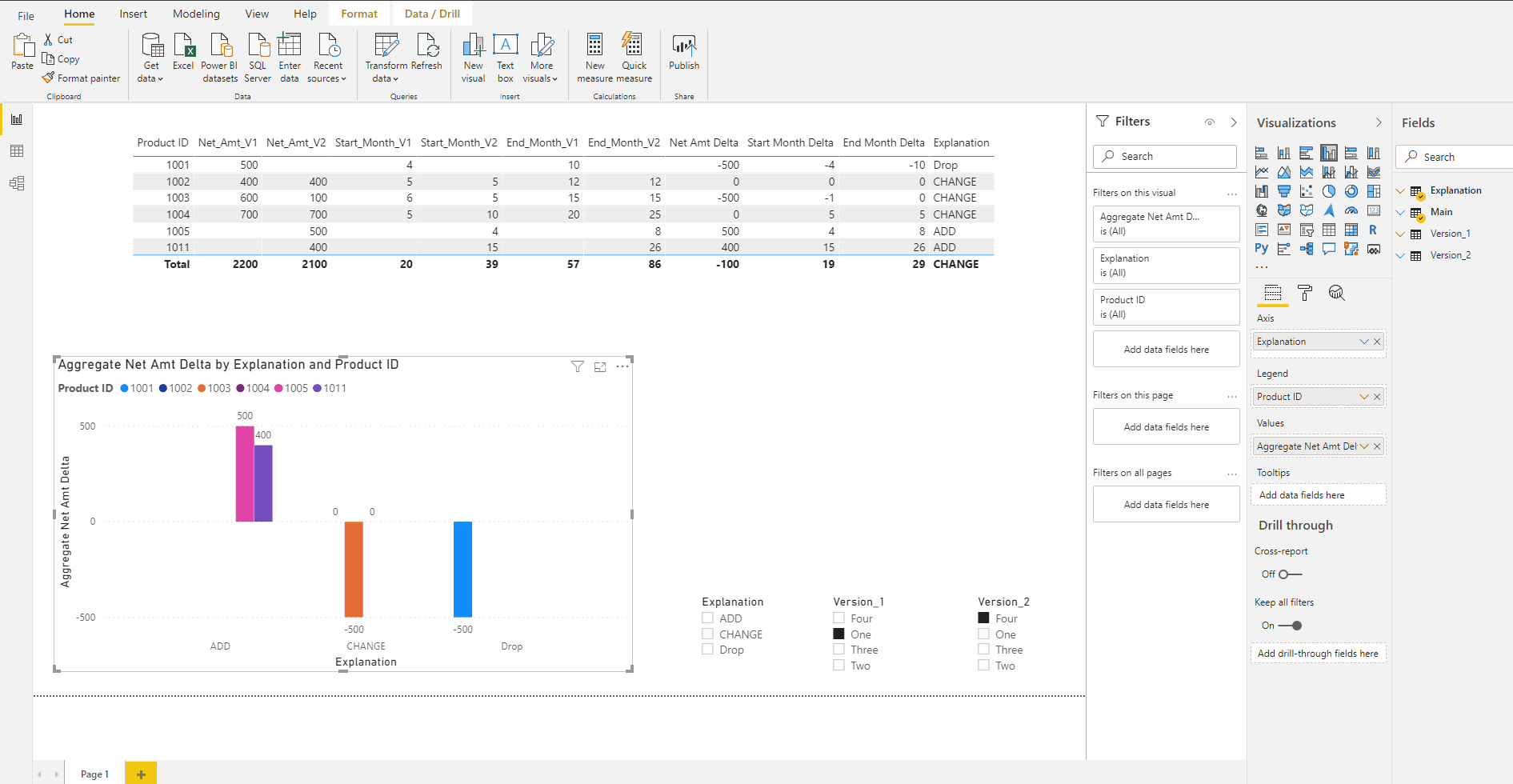The width and height of the screenshot is (1513, 784).
Task: Switch to the View ribbon tab
Action: 257,14
